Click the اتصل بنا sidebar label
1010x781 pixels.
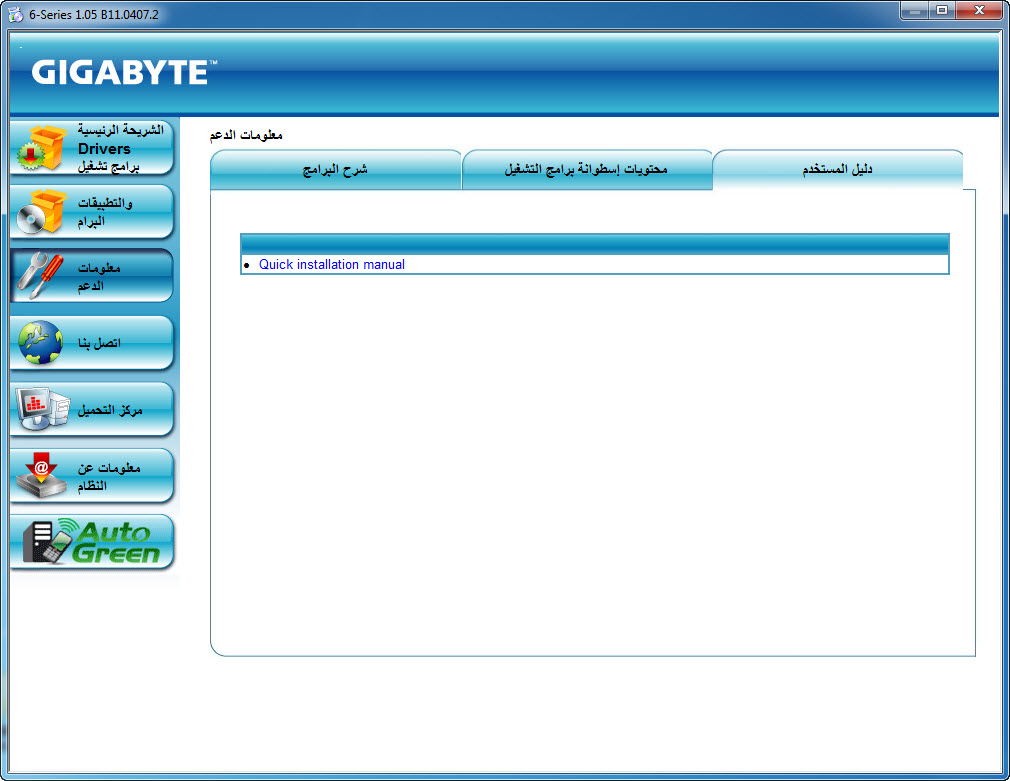(x=99, y=343)
